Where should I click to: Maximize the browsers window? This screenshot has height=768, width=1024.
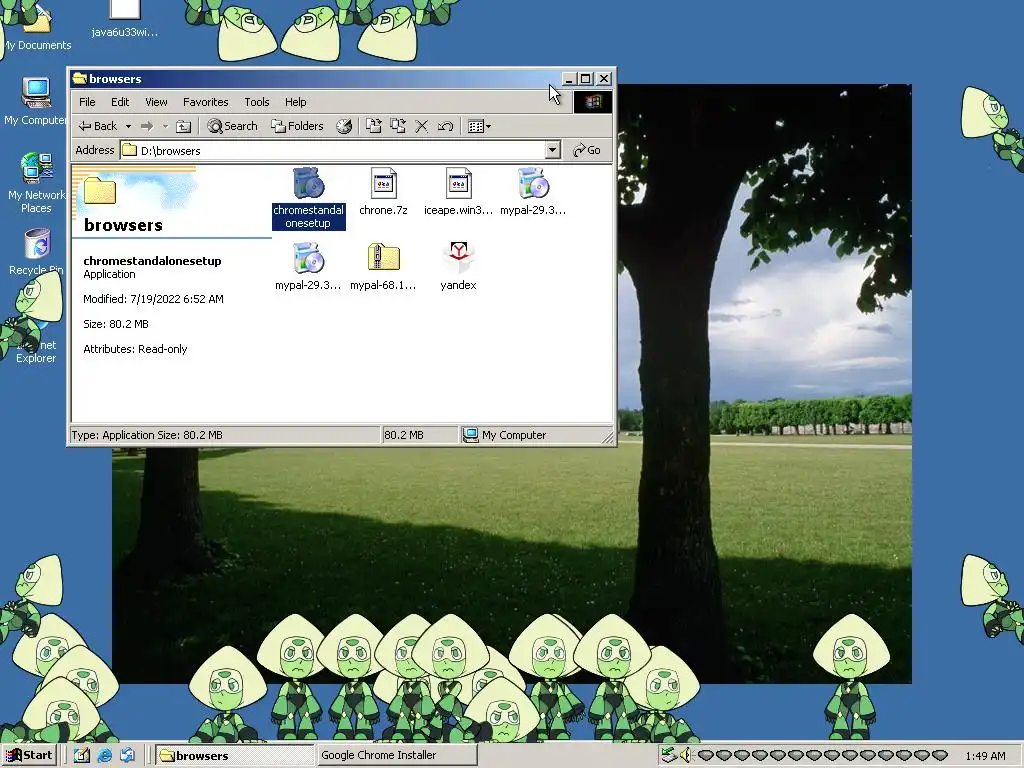click(586, 78)
